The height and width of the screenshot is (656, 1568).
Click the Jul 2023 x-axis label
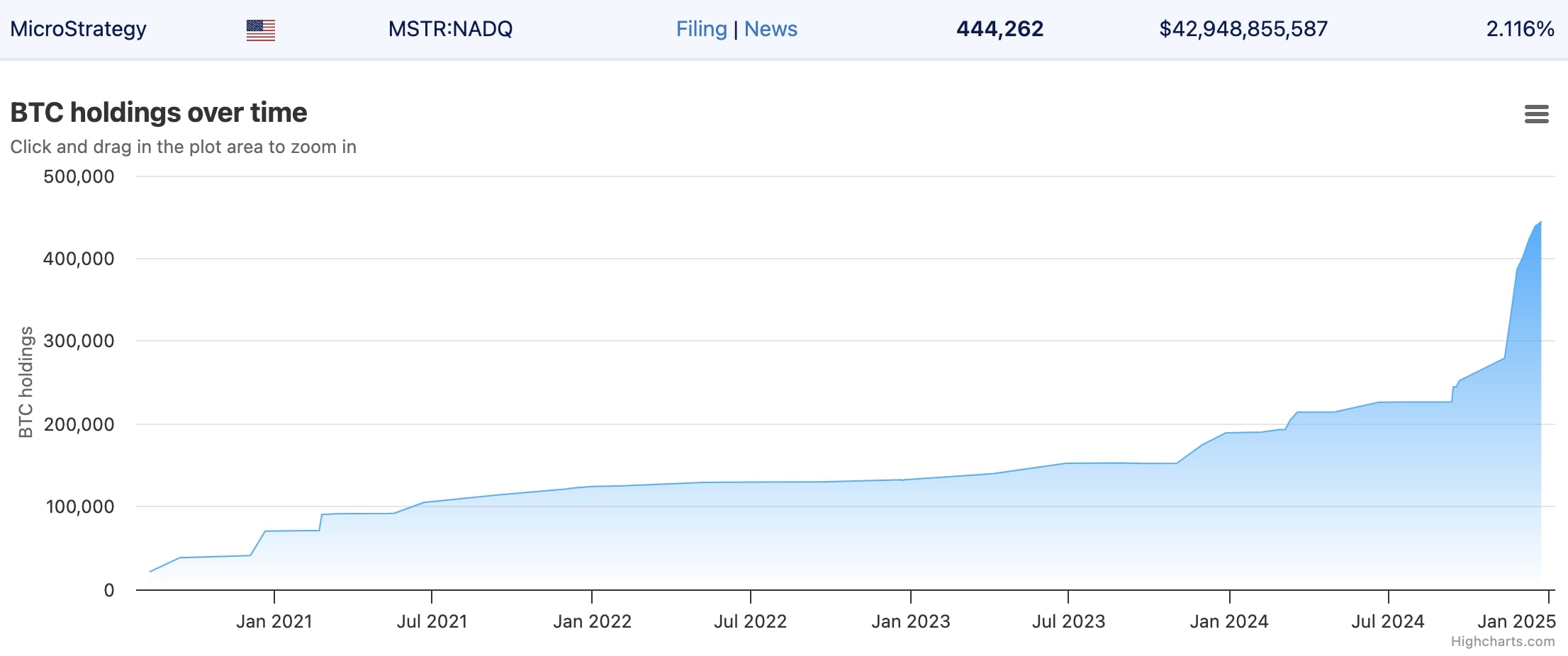1068,621
